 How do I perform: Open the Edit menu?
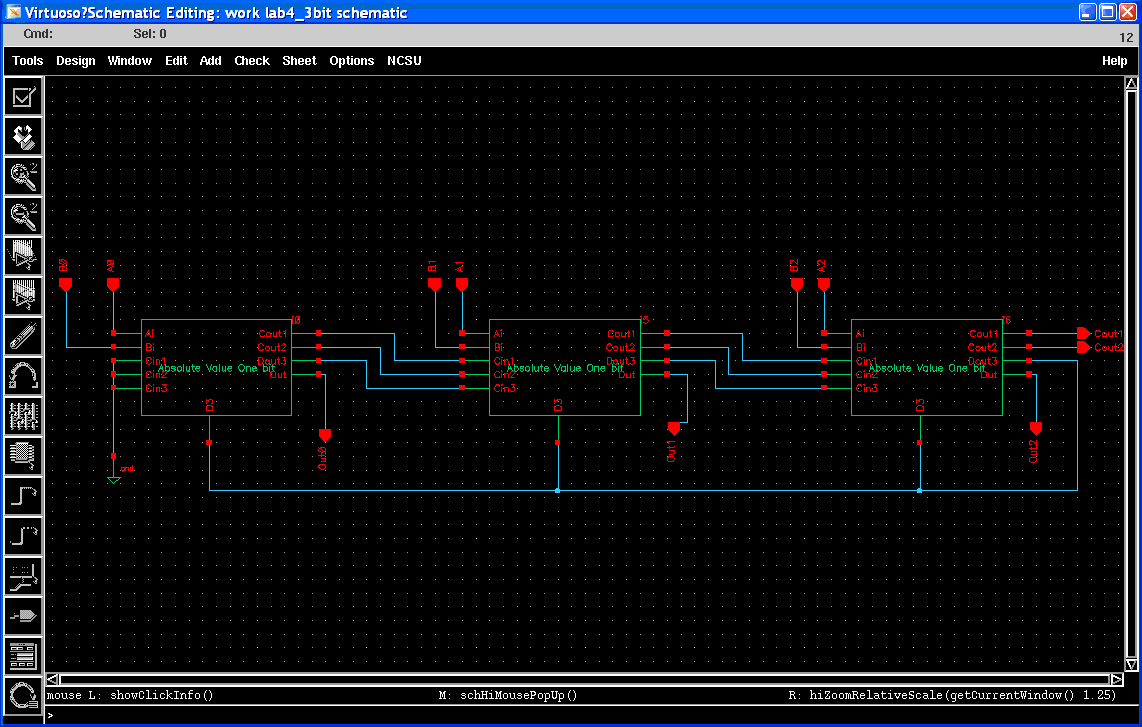pyautogui.click(x=176, y=61)
